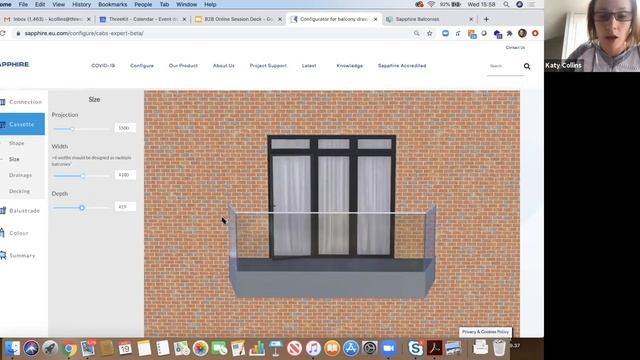Click the site Search text field
This screenshot has height=360, width=640.
coord(504,66)
